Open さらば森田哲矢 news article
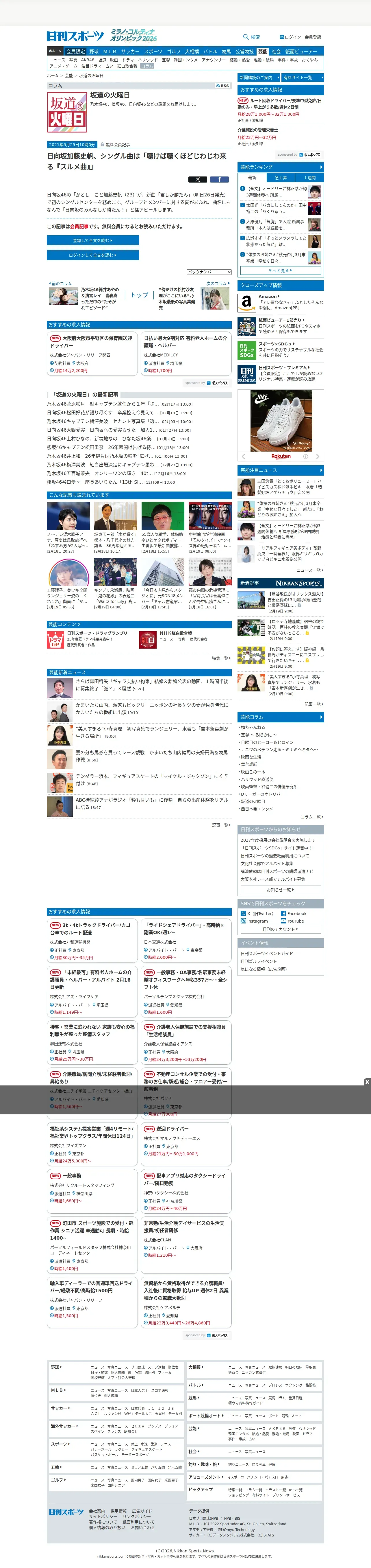 pyautogui.click(x=152, y=685)
